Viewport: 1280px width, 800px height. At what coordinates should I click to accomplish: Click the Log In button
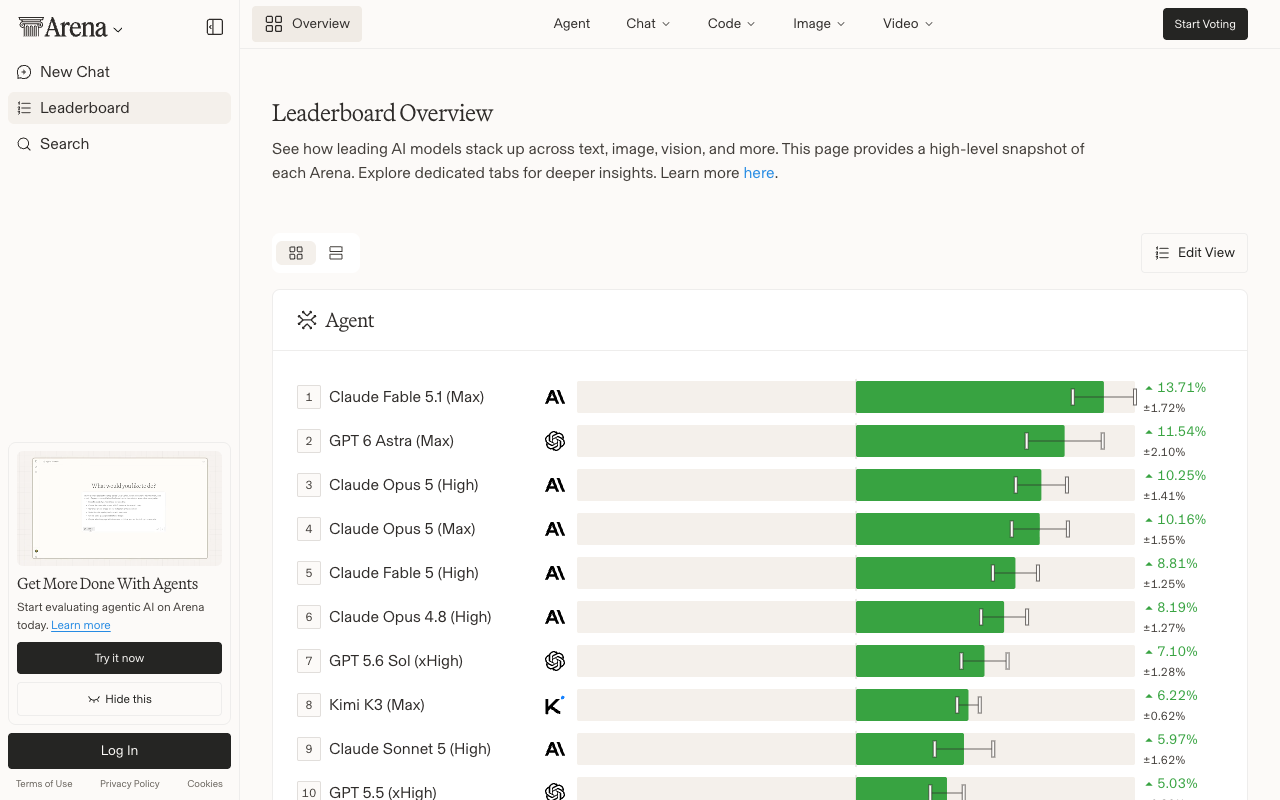119,751
